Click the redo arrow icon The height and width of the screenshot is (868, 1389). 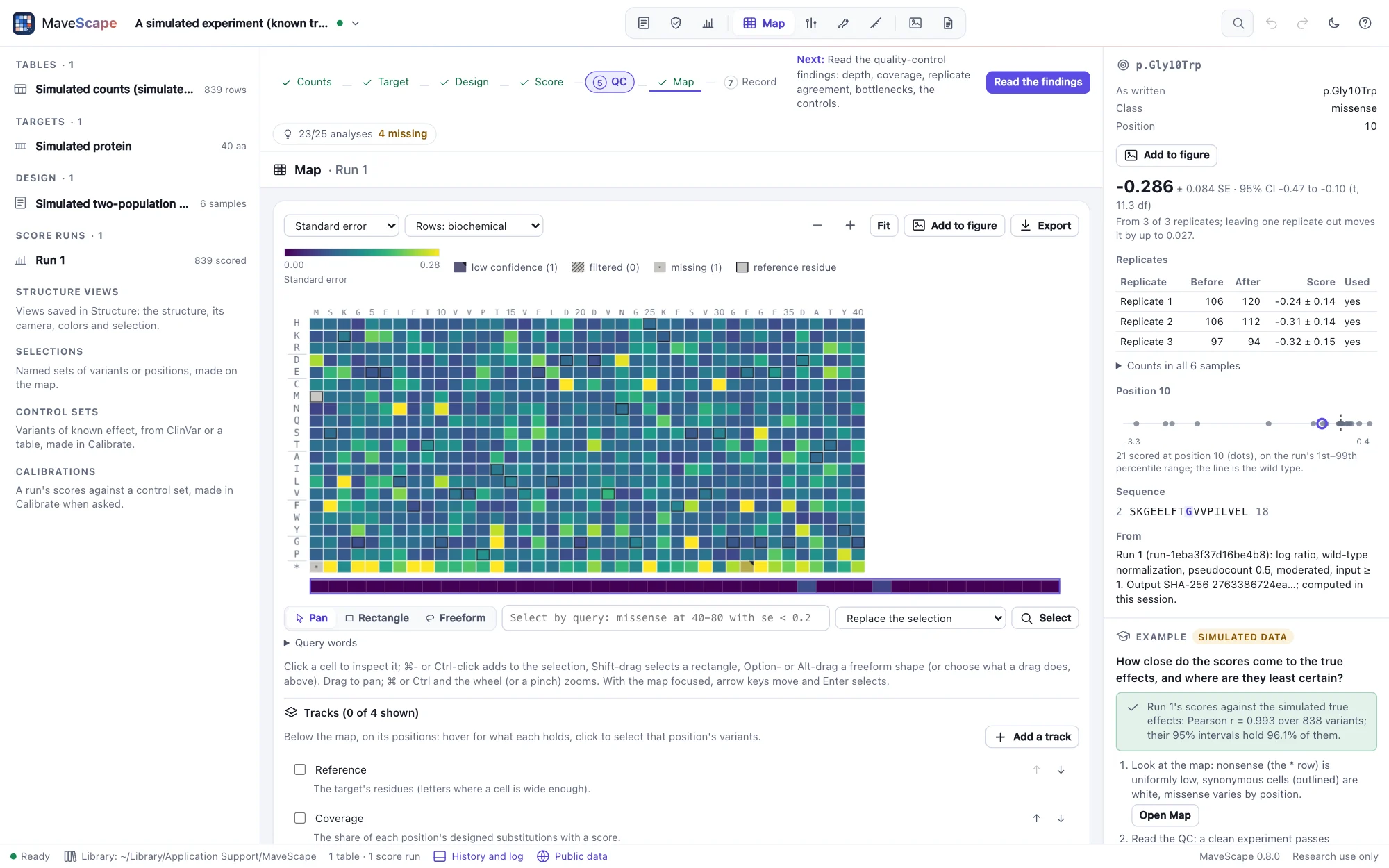point(1302,23)
